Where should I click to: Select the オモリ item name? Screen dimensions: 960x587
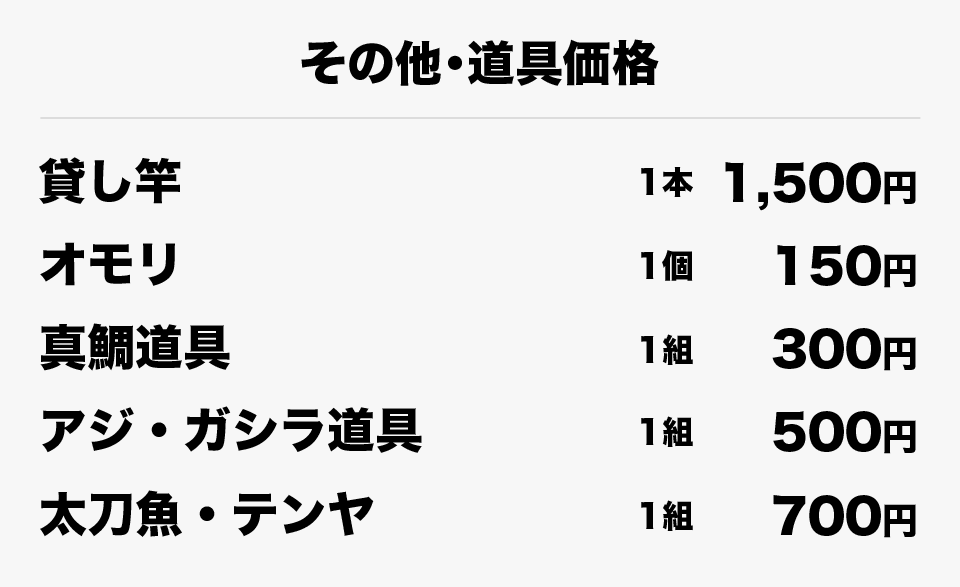click(x=109, y=264)
